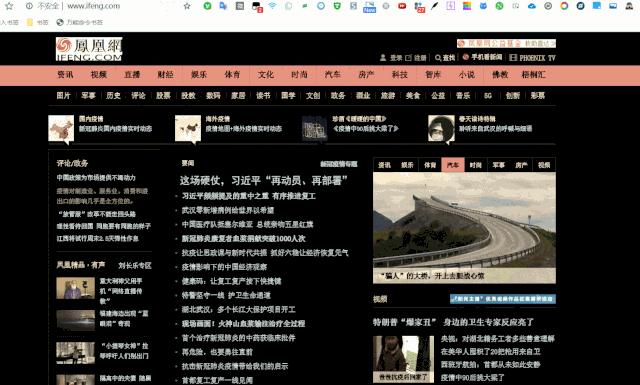The width and height of the screenshot is (640, 385).
Task: Open the 小说 main navigation item
Action: [467, 75]
